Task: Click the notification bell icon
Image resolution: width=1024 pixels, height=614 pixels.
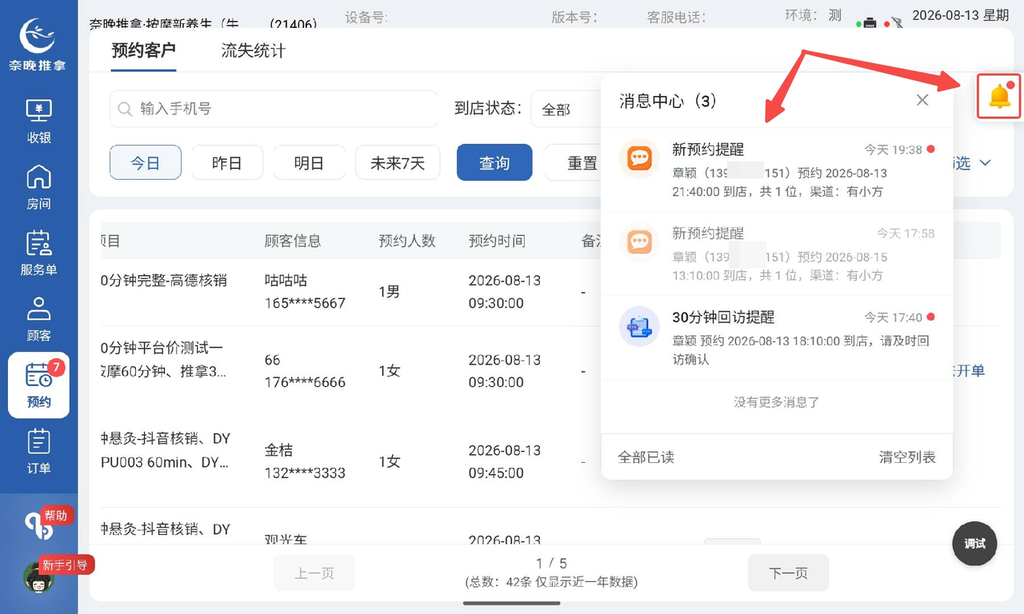Action: pyautogui.click(x=999, y=97)
